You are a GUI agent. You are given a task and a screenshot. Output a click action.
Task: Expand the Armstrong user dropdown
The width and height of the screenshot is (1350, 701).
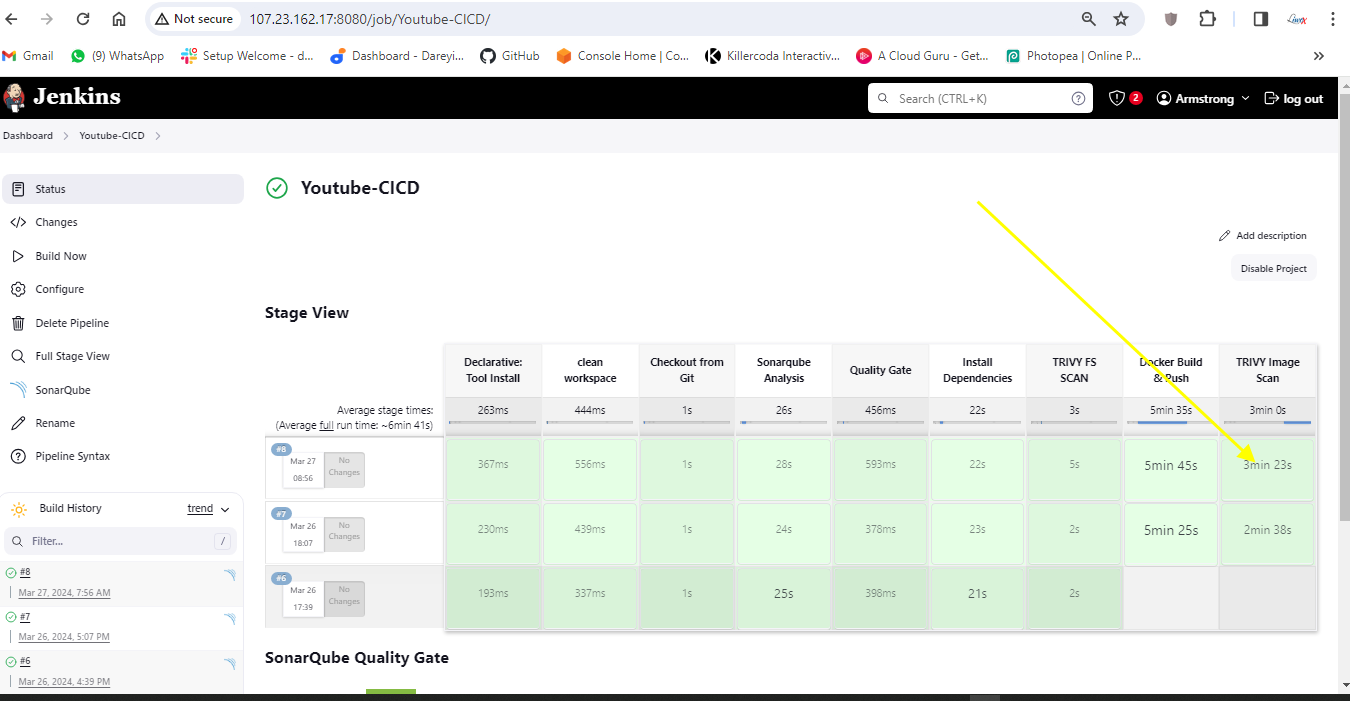1245,98
